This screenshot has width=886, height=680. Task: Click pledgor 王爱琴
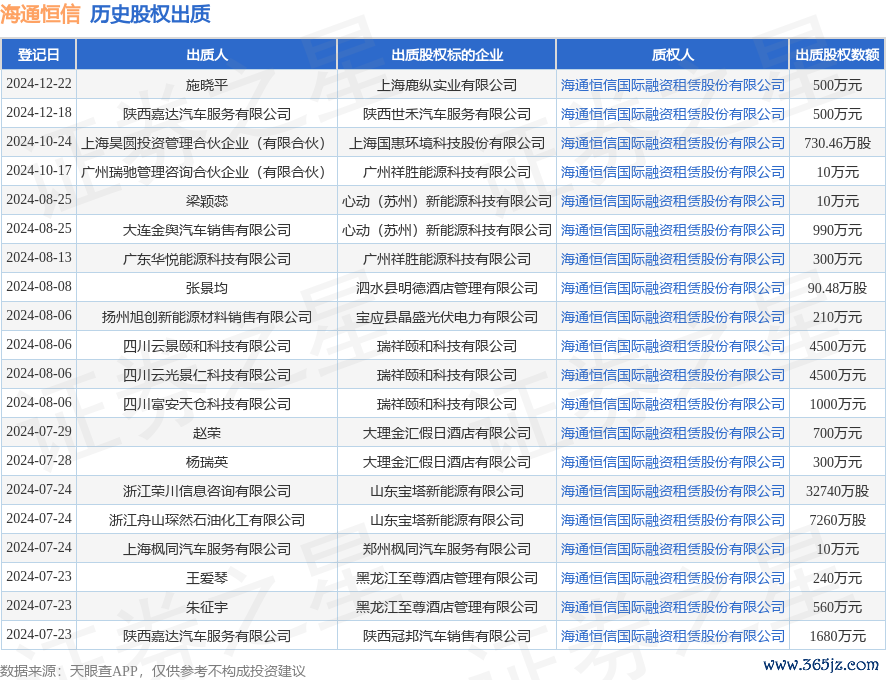pyautogui.click(x=207, y=578)
